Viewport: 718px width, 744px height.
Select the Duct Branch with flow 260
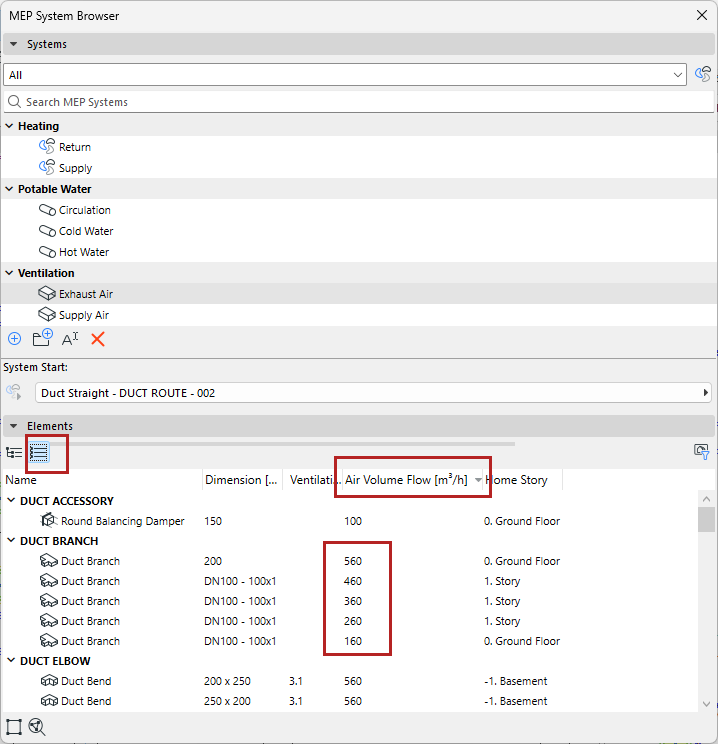(350, 621)
